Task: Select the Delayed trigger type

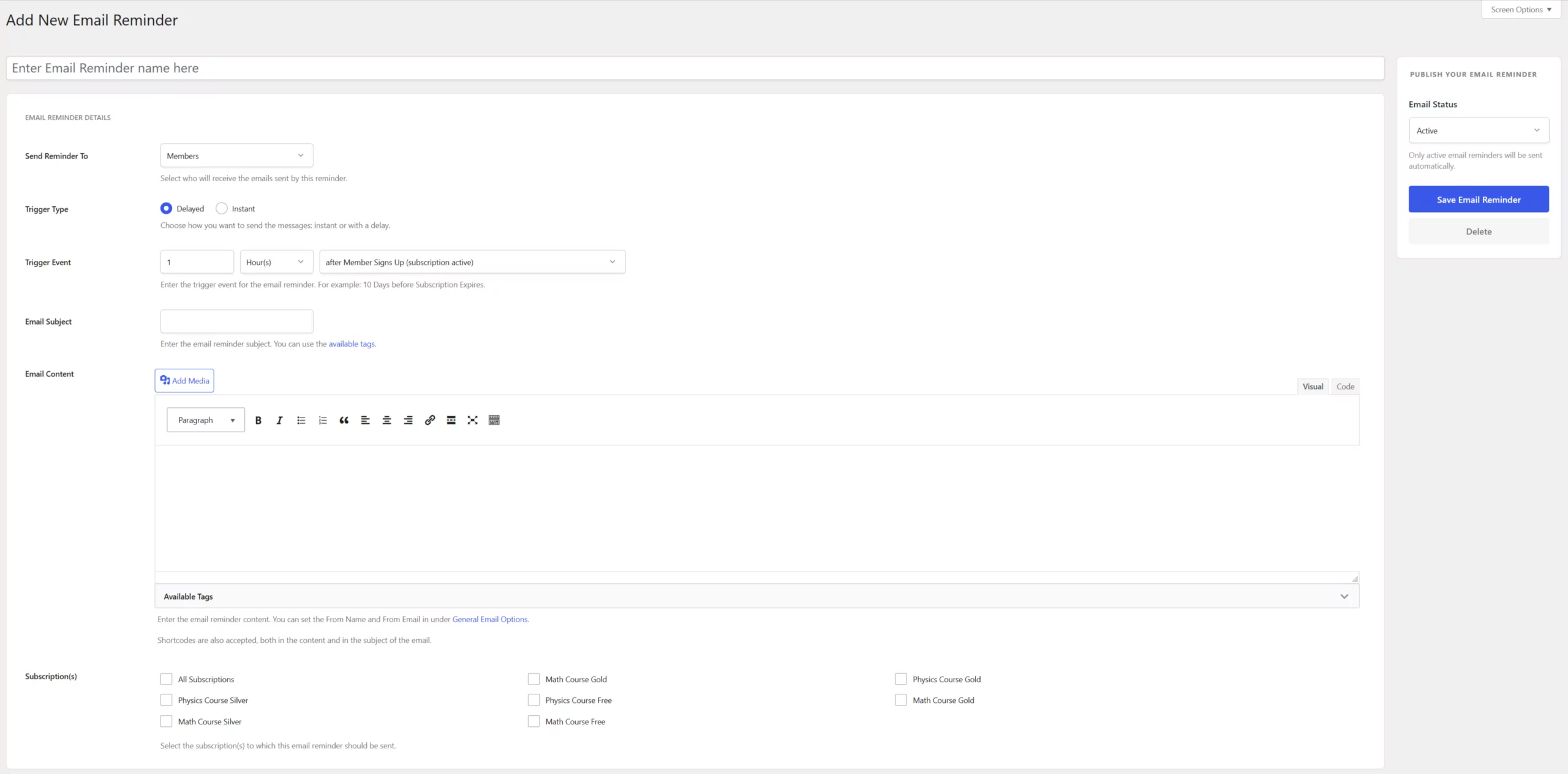Action: pyautogui.click(x=166, y=209)
